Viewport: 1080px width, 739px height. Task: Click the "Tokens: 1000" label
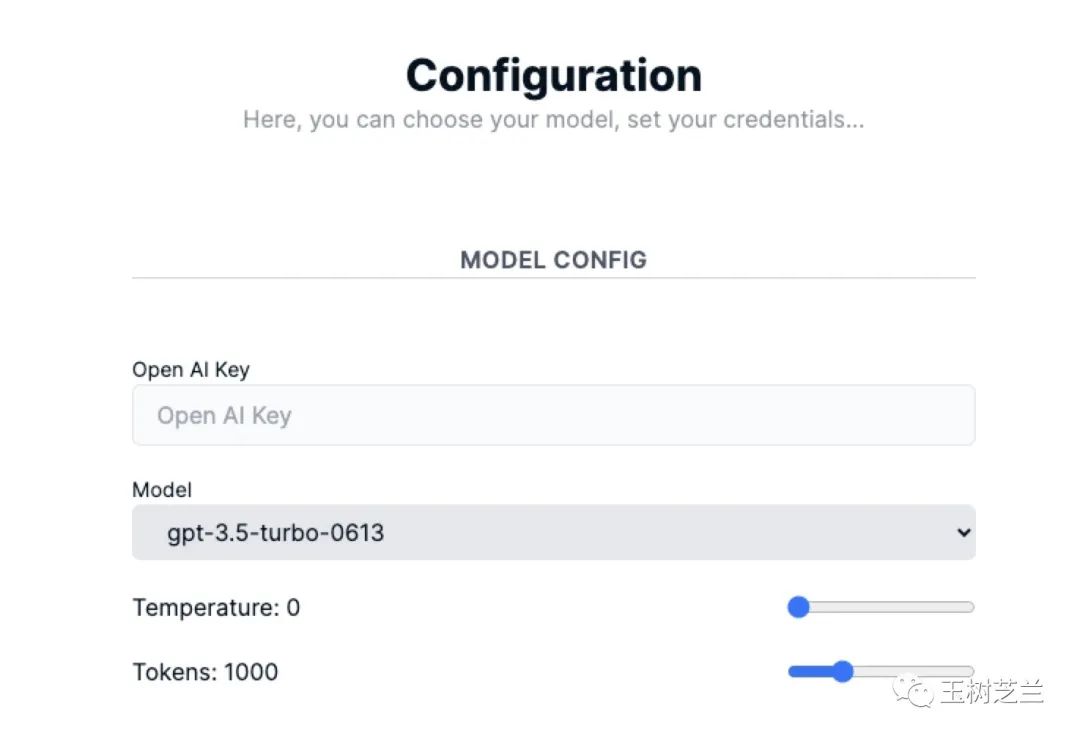click(205, 671)
